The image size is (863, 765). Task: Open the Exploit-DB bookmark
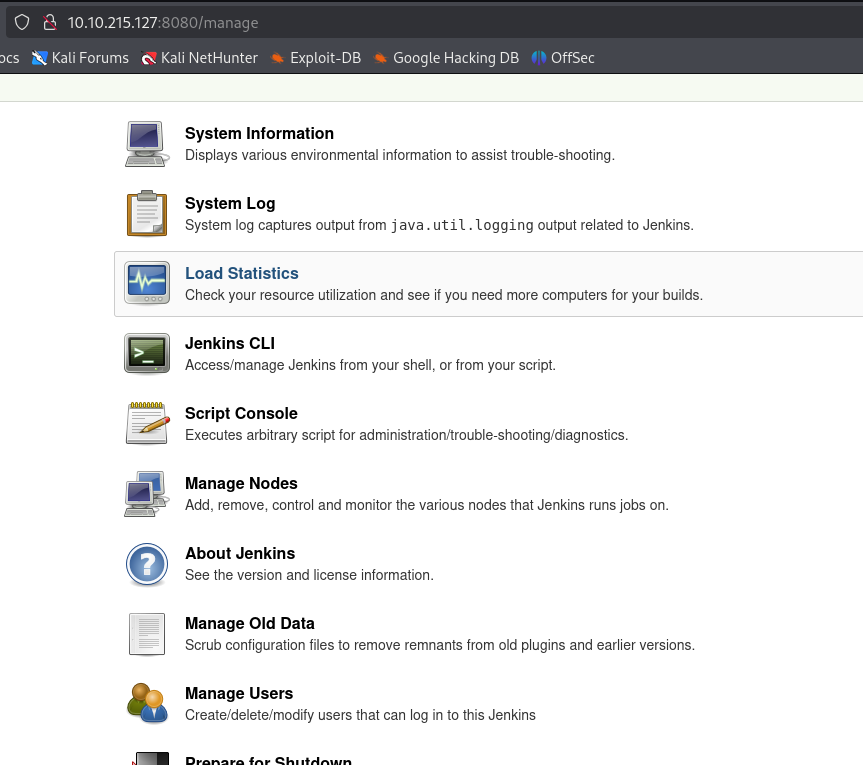315,58
